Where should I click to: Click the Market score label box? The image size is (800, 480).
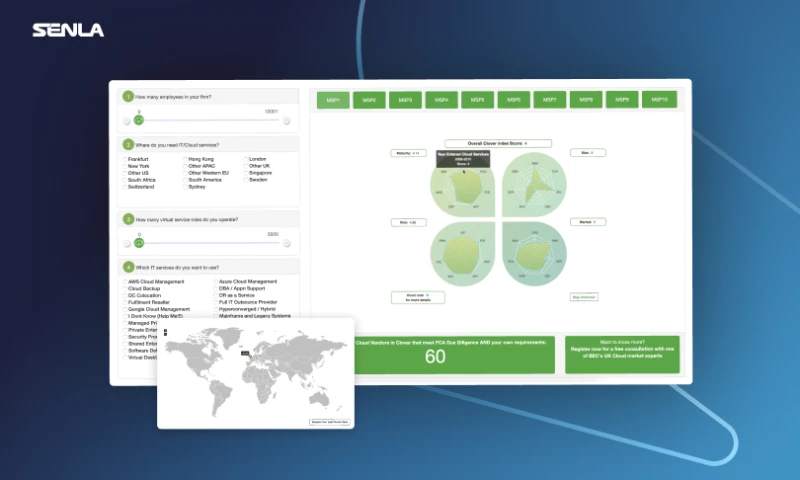click(588, 222)
